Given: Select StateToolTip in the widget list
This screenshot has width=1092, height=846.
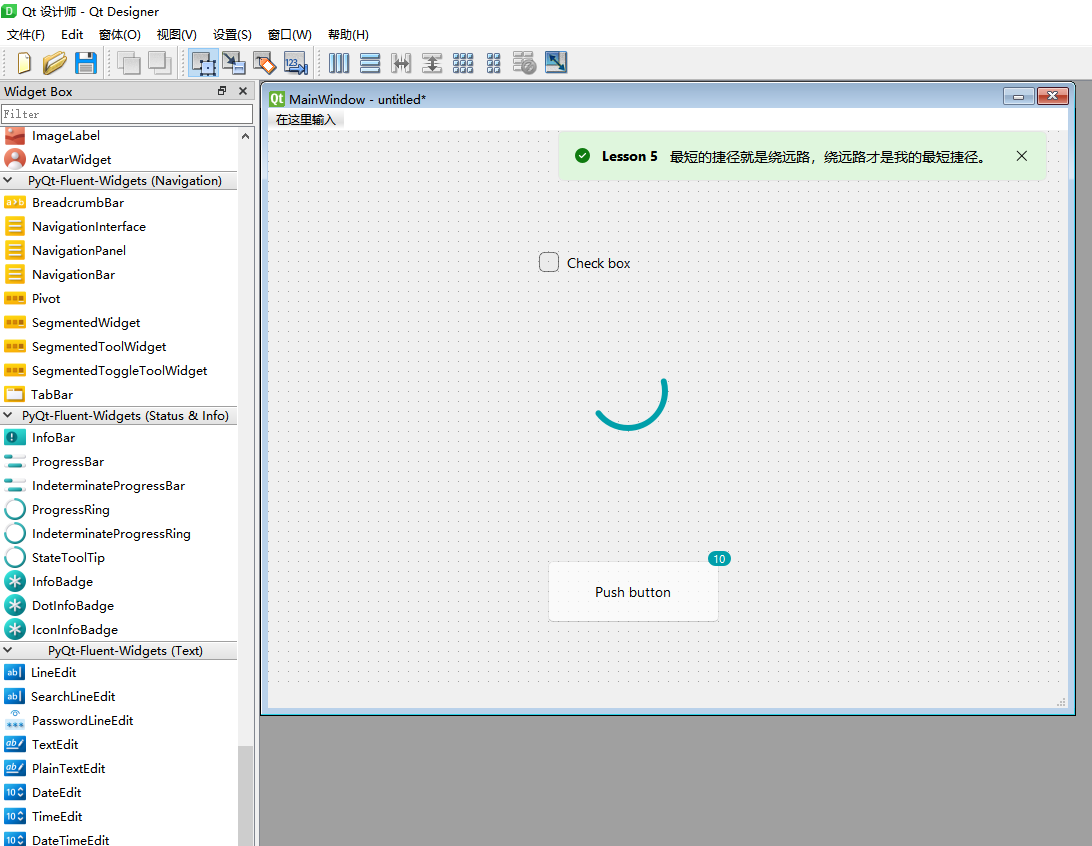Looking at the screenshot, I should click(x=68, y=558).
